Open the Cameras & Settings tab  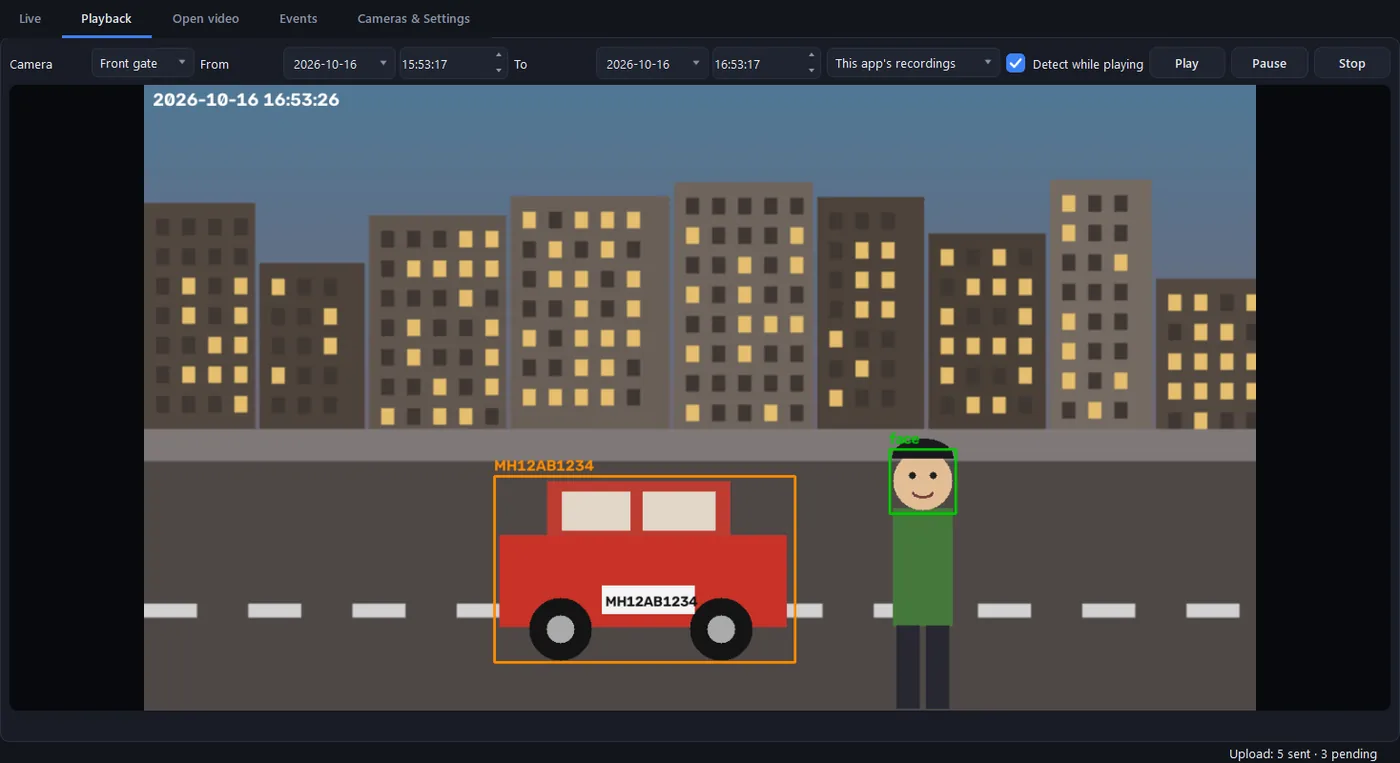pos(414,19)
